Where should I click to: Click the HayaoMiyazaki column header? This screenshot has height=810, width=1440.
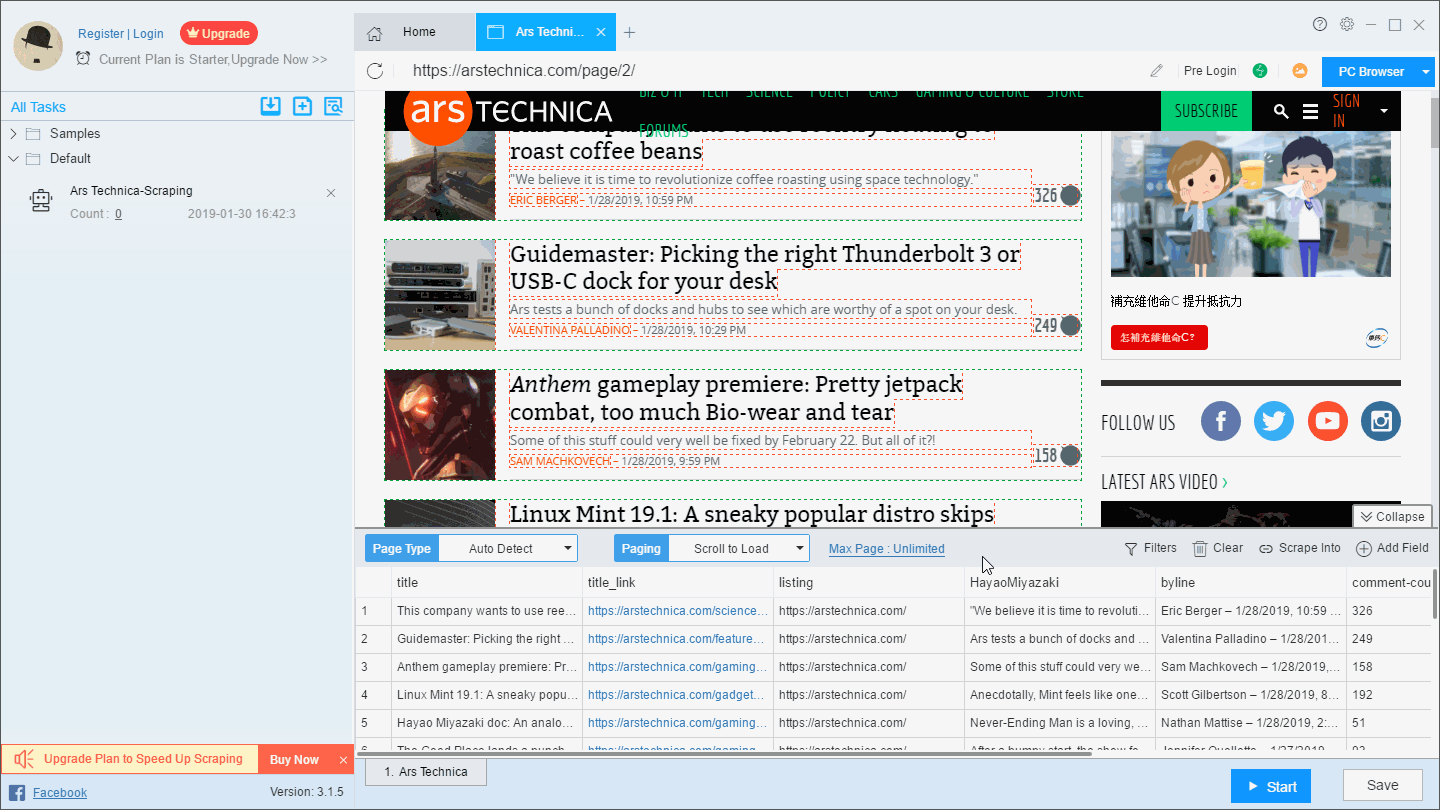tap(1060, 582)
